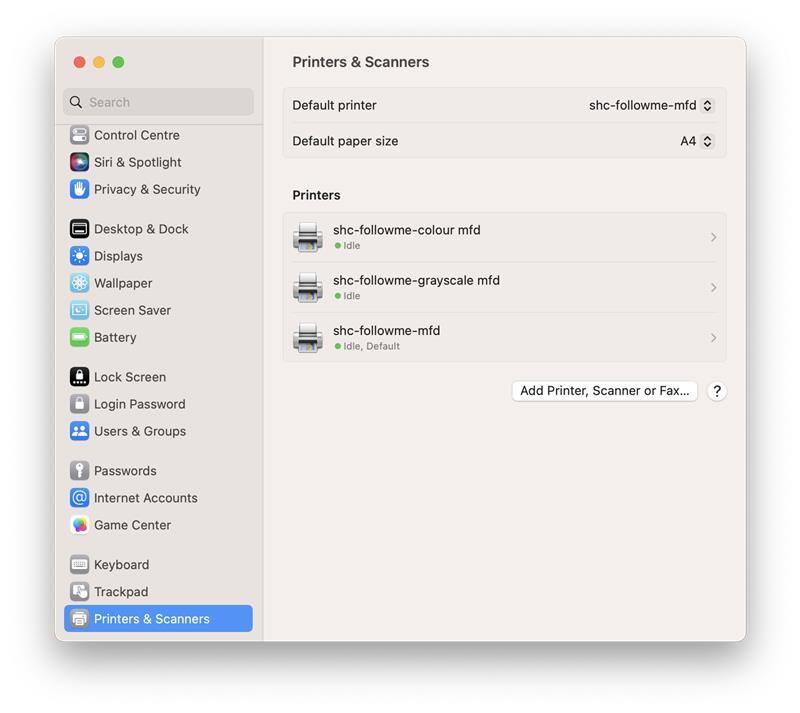Click the Game Center colorful icon
Viewport: 800px width, 713px height.
click(x=79, y=525)
